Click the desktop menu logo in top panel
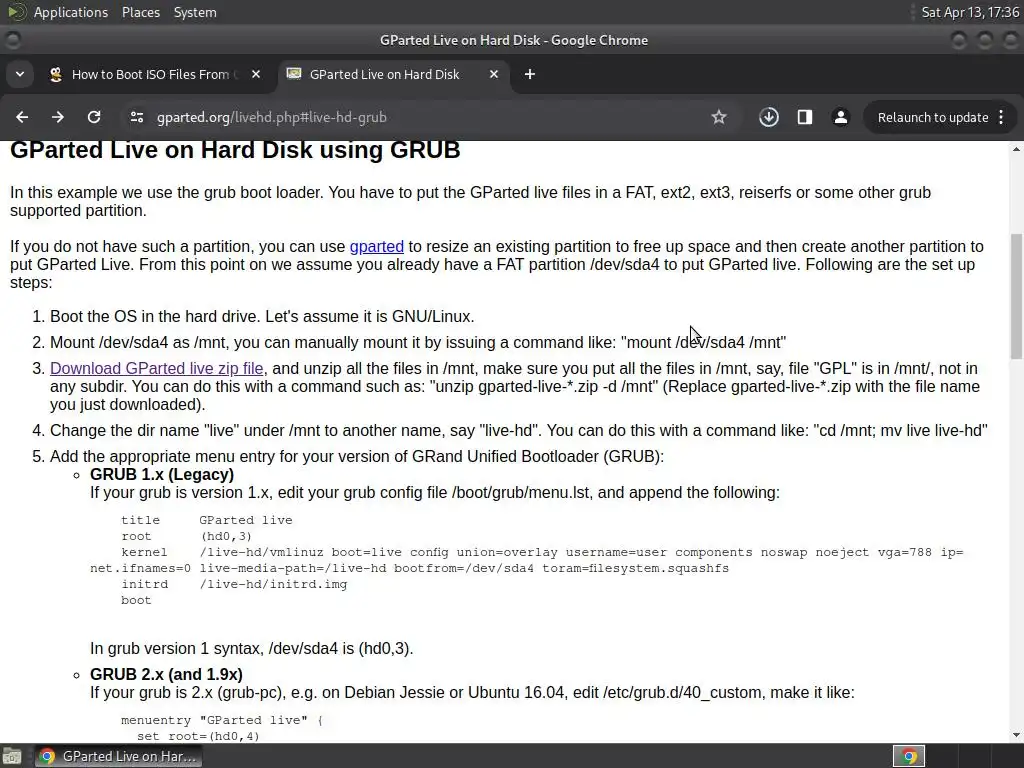The width and height of the screenshot is (1024, 768). click(16, 12)
